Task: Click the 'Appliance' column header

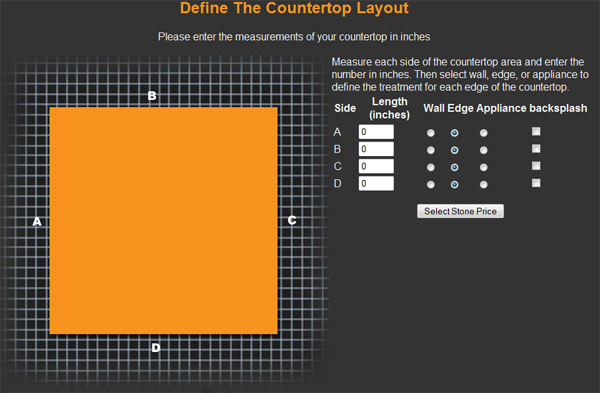Action: [501, 108]
